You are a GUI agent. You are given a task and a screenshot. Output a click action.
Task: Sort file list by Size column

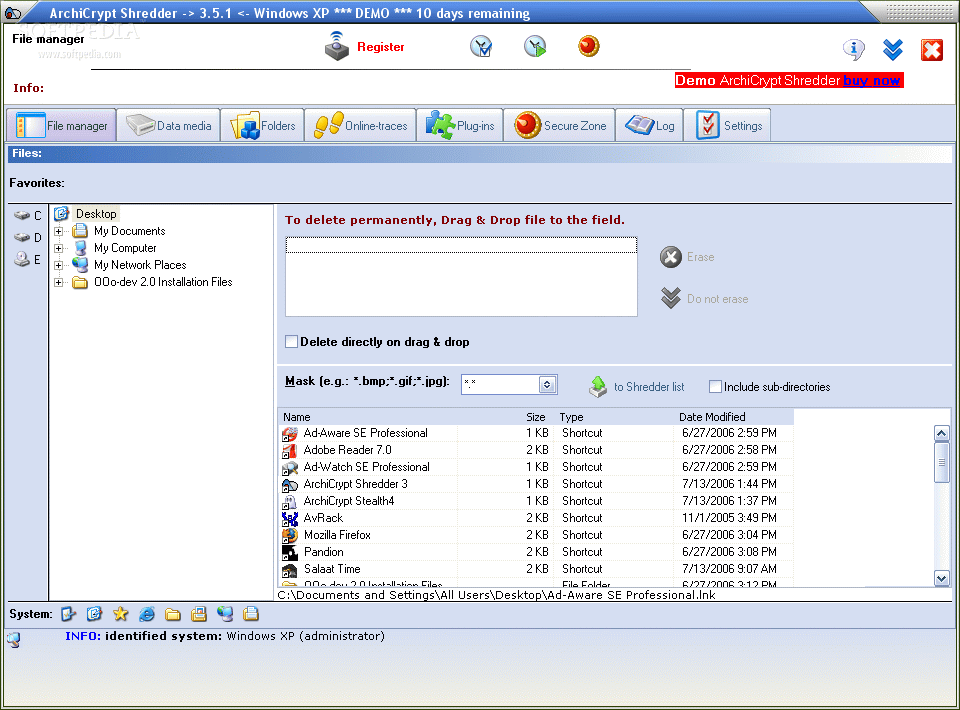click(536, 417)
